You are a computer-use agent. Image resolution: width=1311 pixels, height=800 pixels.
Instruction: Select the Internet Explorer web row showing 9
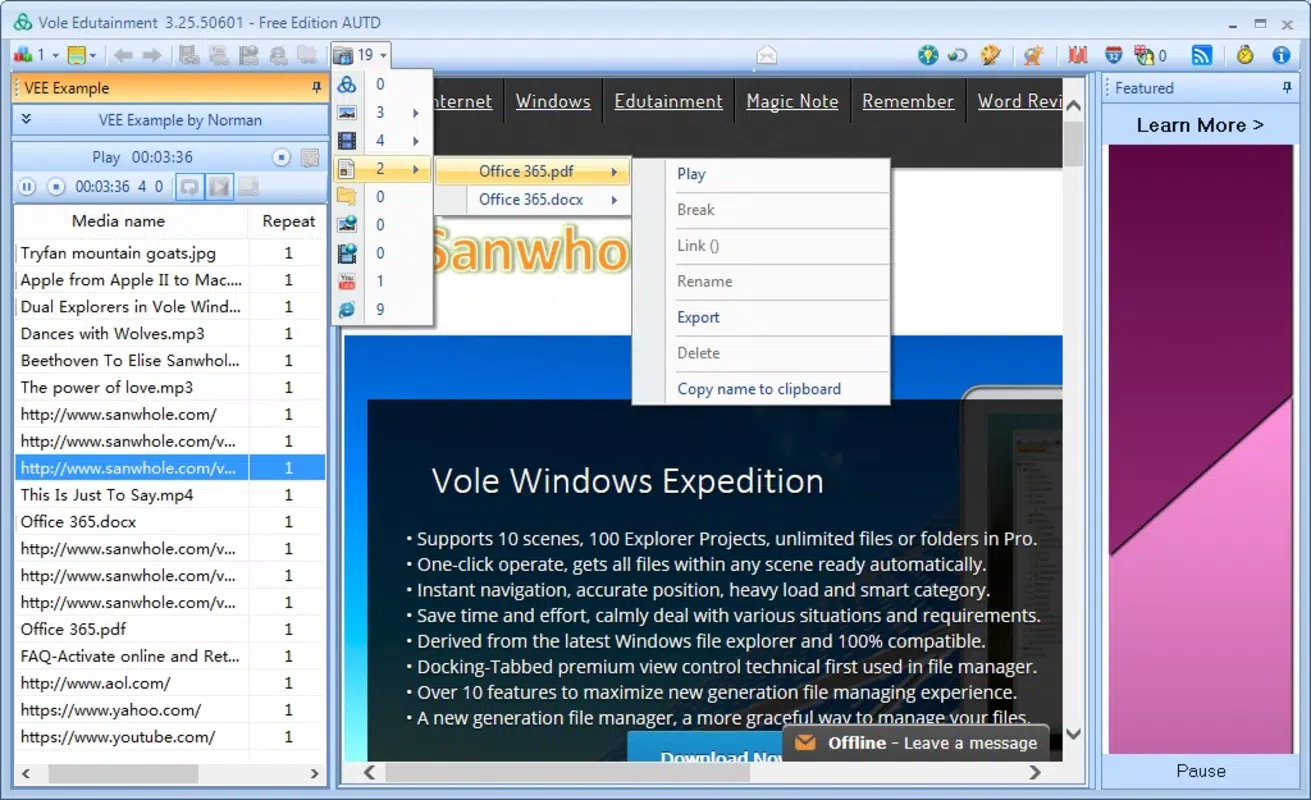382,309
